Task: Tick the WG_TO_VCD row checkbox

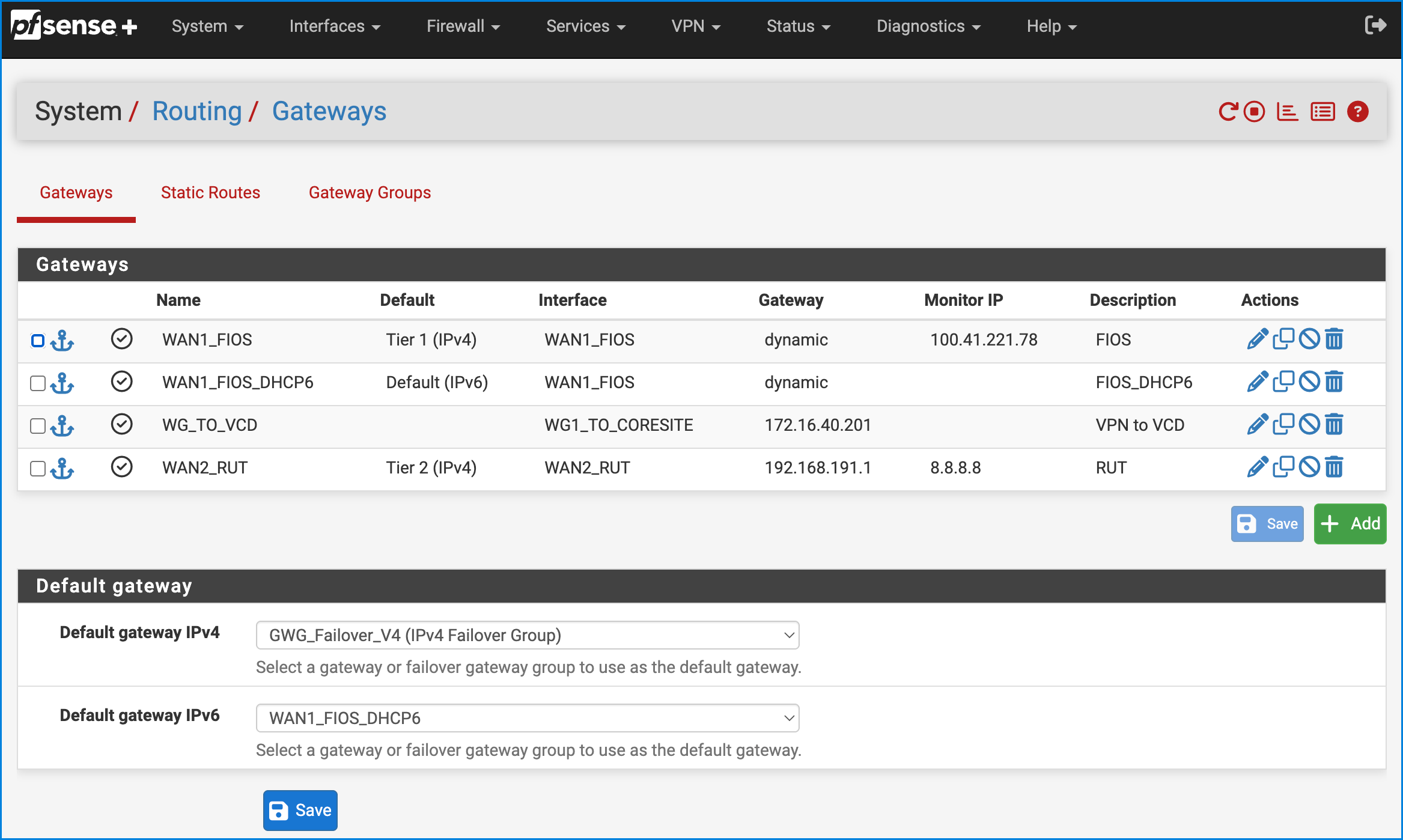Action: pyautogui.click(x=38, y=426)
